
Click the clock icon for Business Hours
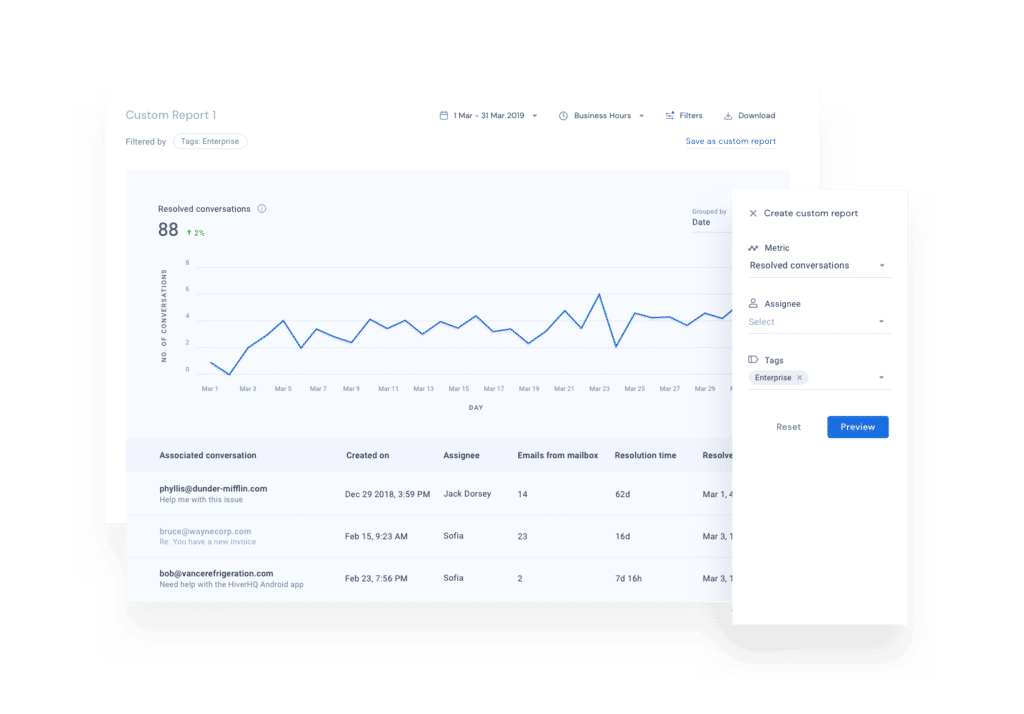(x=563, y=116)
